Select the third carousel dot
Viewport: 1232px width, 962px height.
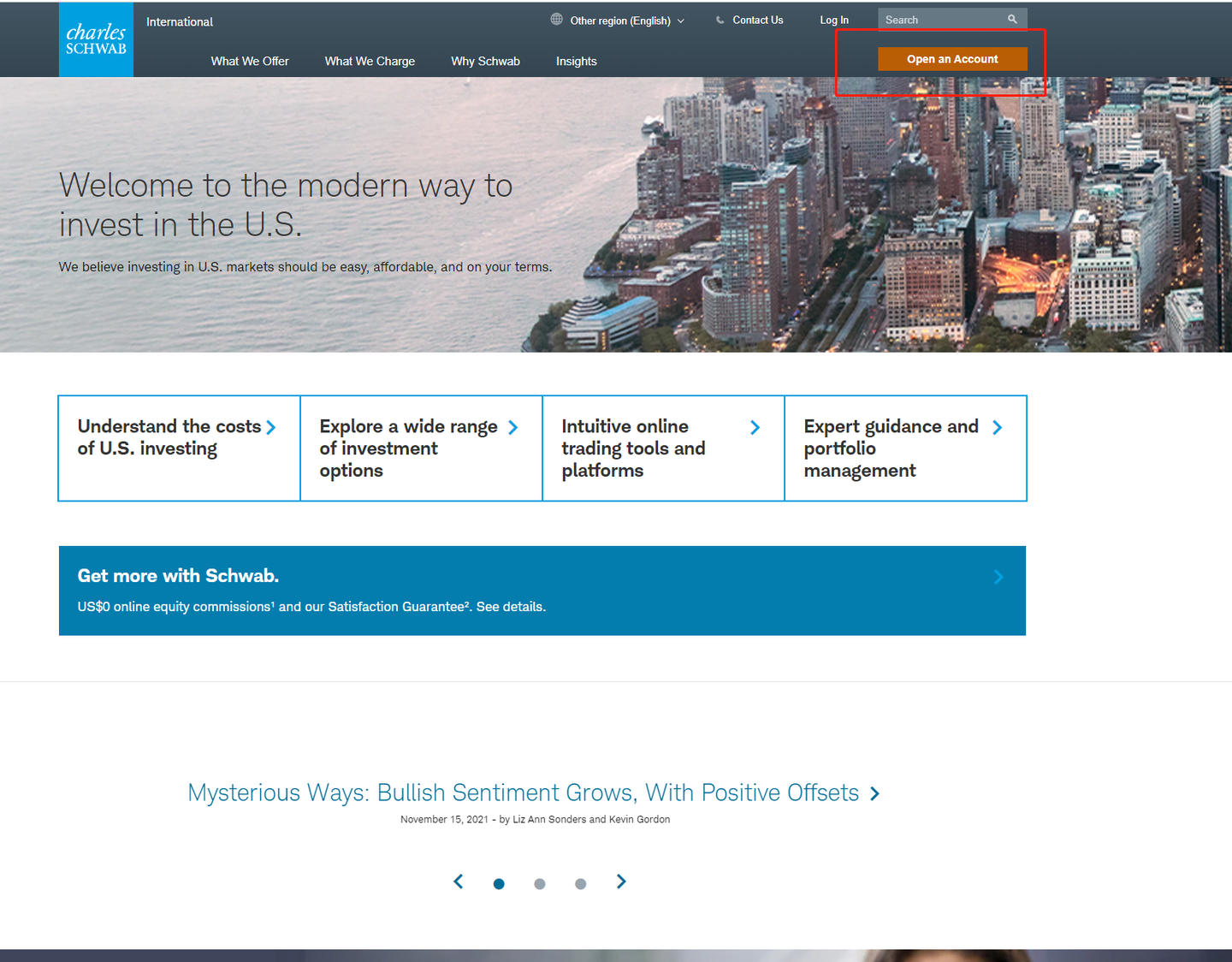tap(581, 884)
